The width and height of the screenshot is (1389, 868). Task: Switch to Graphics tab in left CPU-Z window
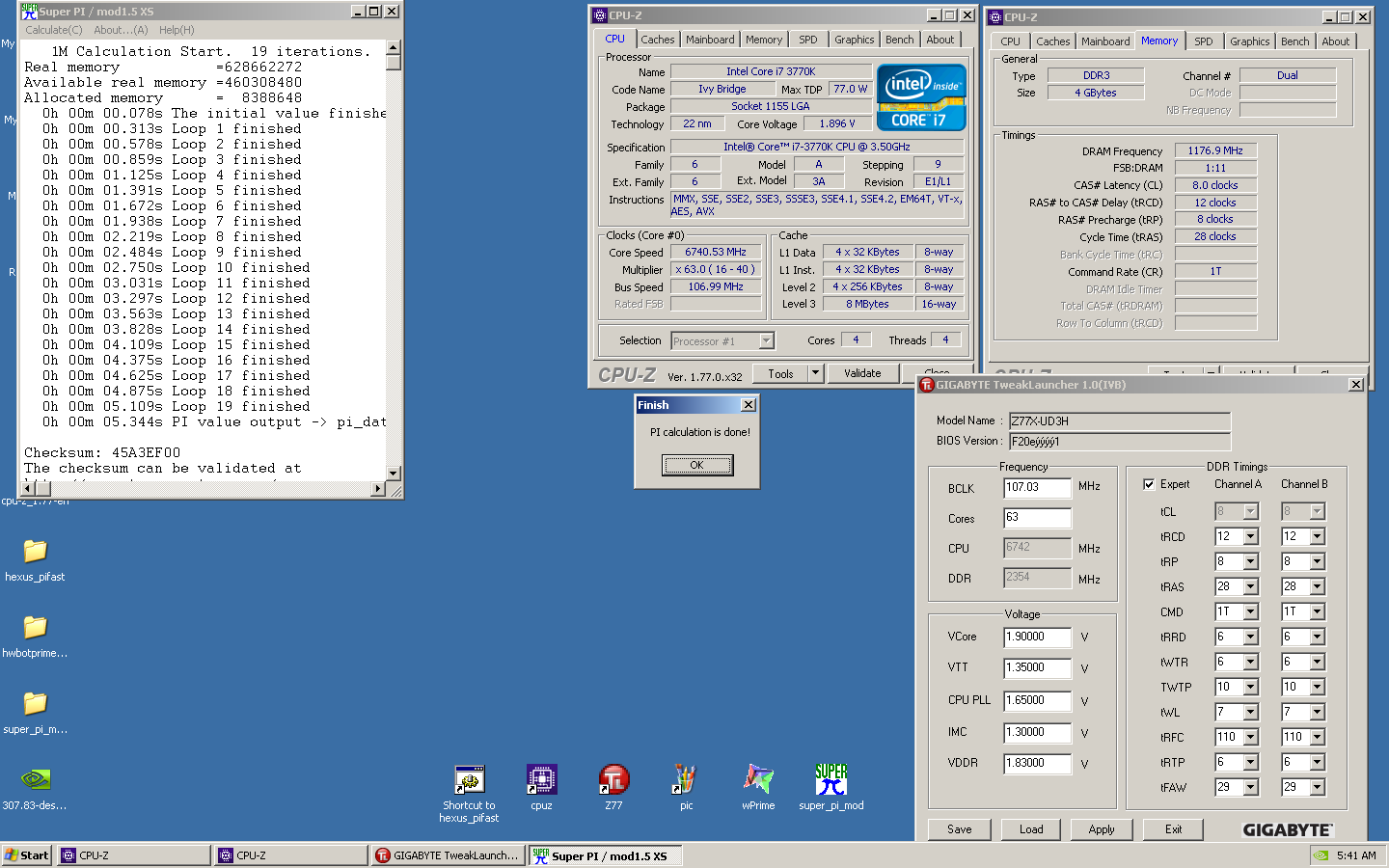point(855,40)
